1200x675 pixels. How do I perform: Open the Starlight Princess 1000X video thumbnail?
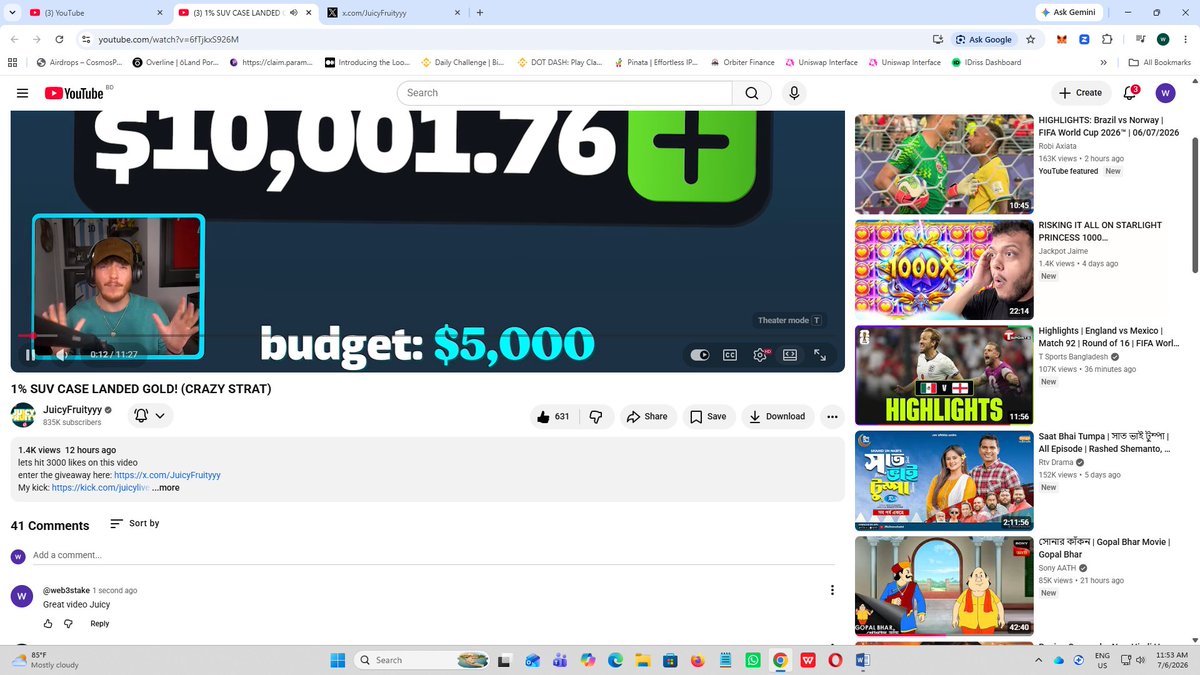tap(944, 270)
